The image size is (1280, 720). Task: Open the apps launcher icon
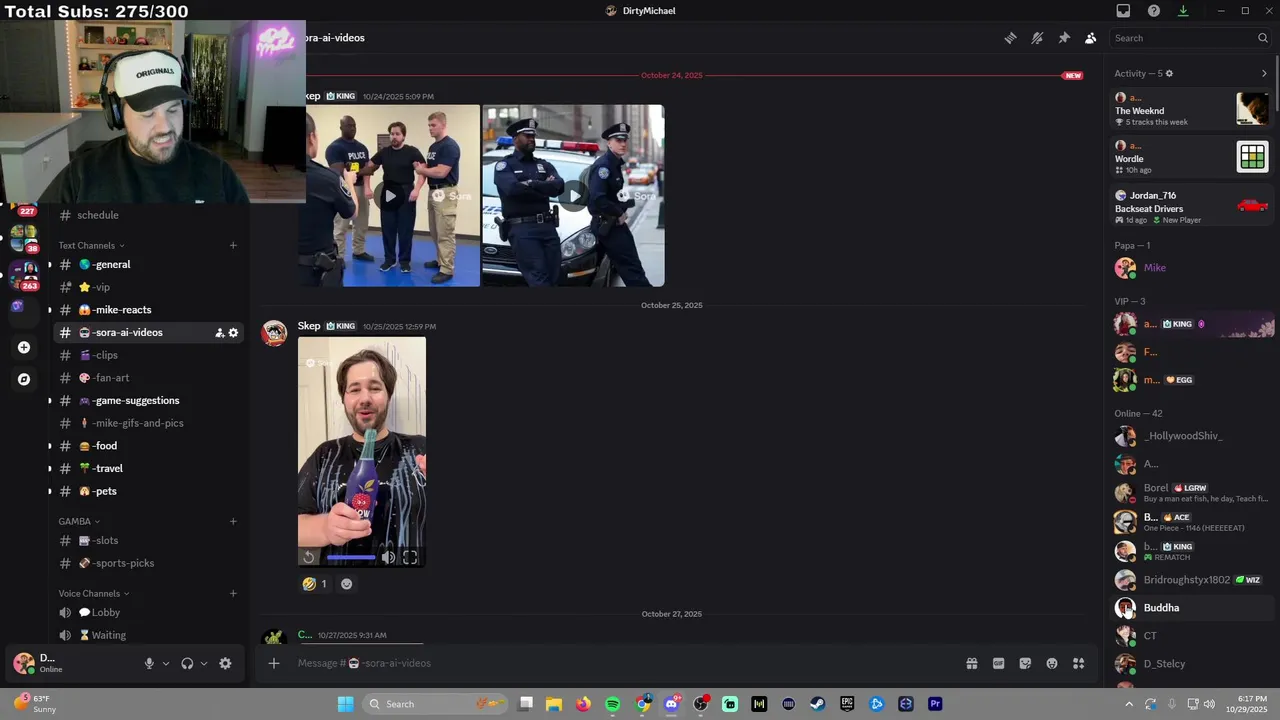pos(1079,663)
